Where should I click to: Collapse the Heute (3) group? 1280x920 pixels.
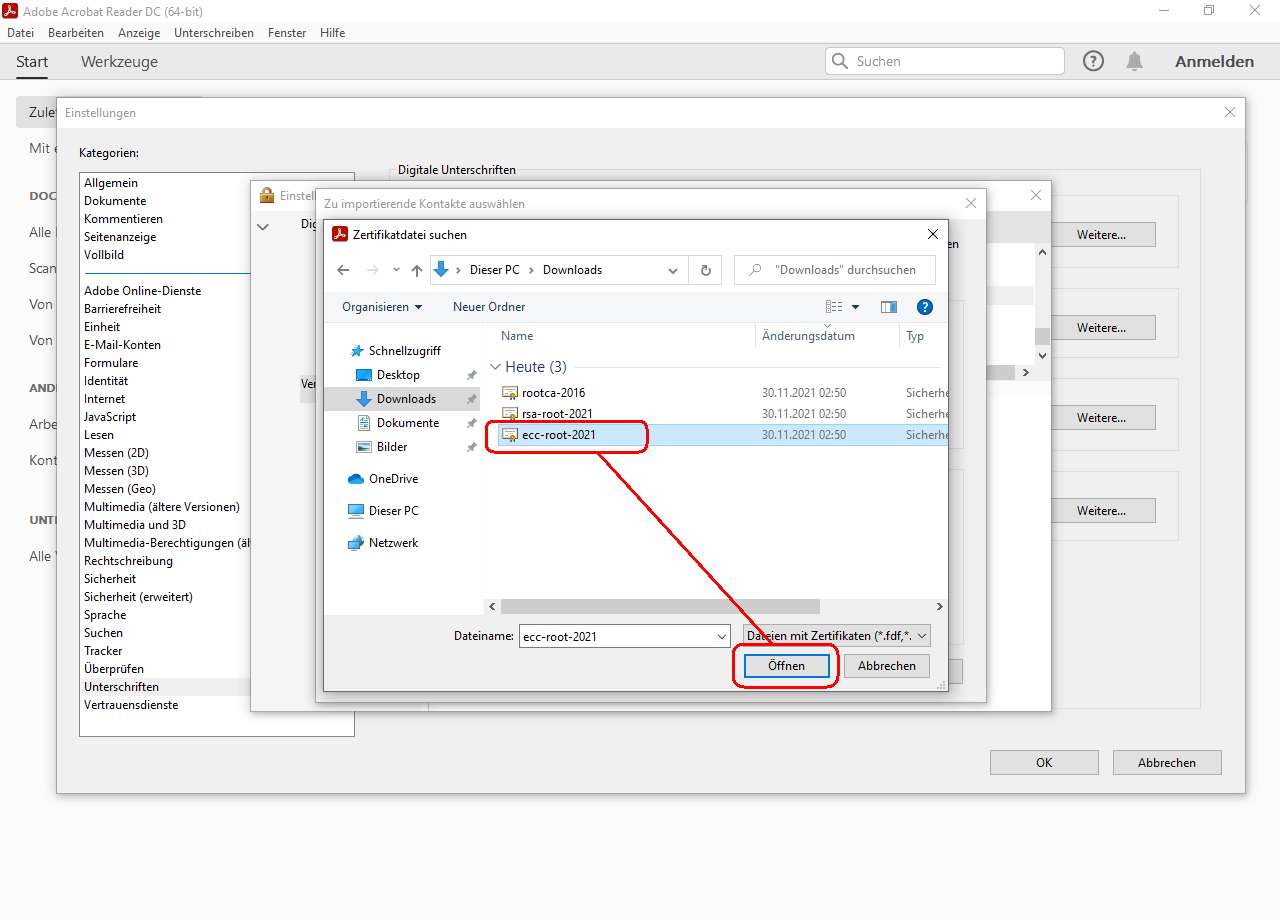(495, 367)
